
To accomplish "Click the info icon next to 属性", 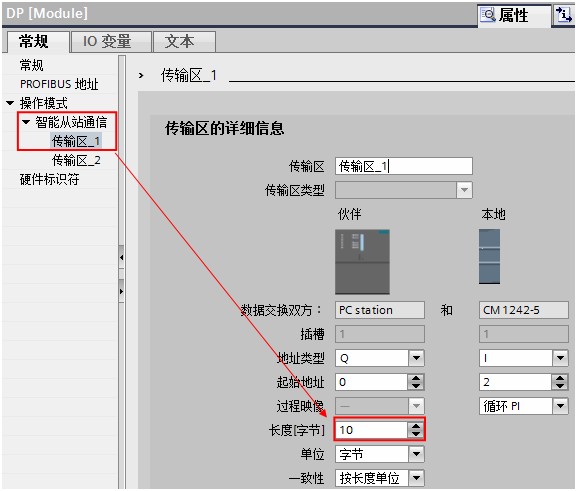I will [564, 15].
